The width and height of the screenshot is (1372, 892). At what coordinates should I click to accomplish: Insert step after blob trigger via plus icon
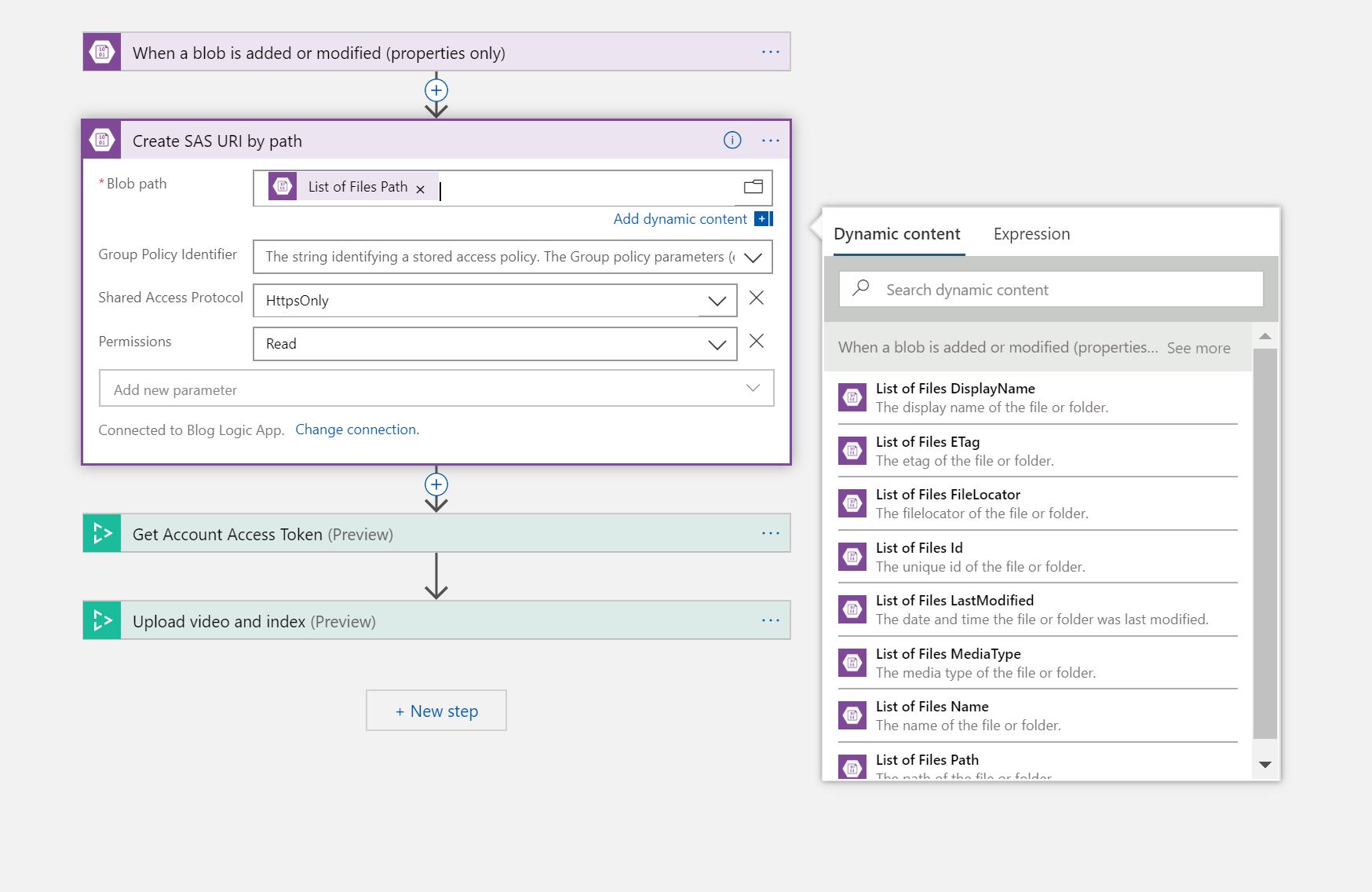(x=436, y=90)
